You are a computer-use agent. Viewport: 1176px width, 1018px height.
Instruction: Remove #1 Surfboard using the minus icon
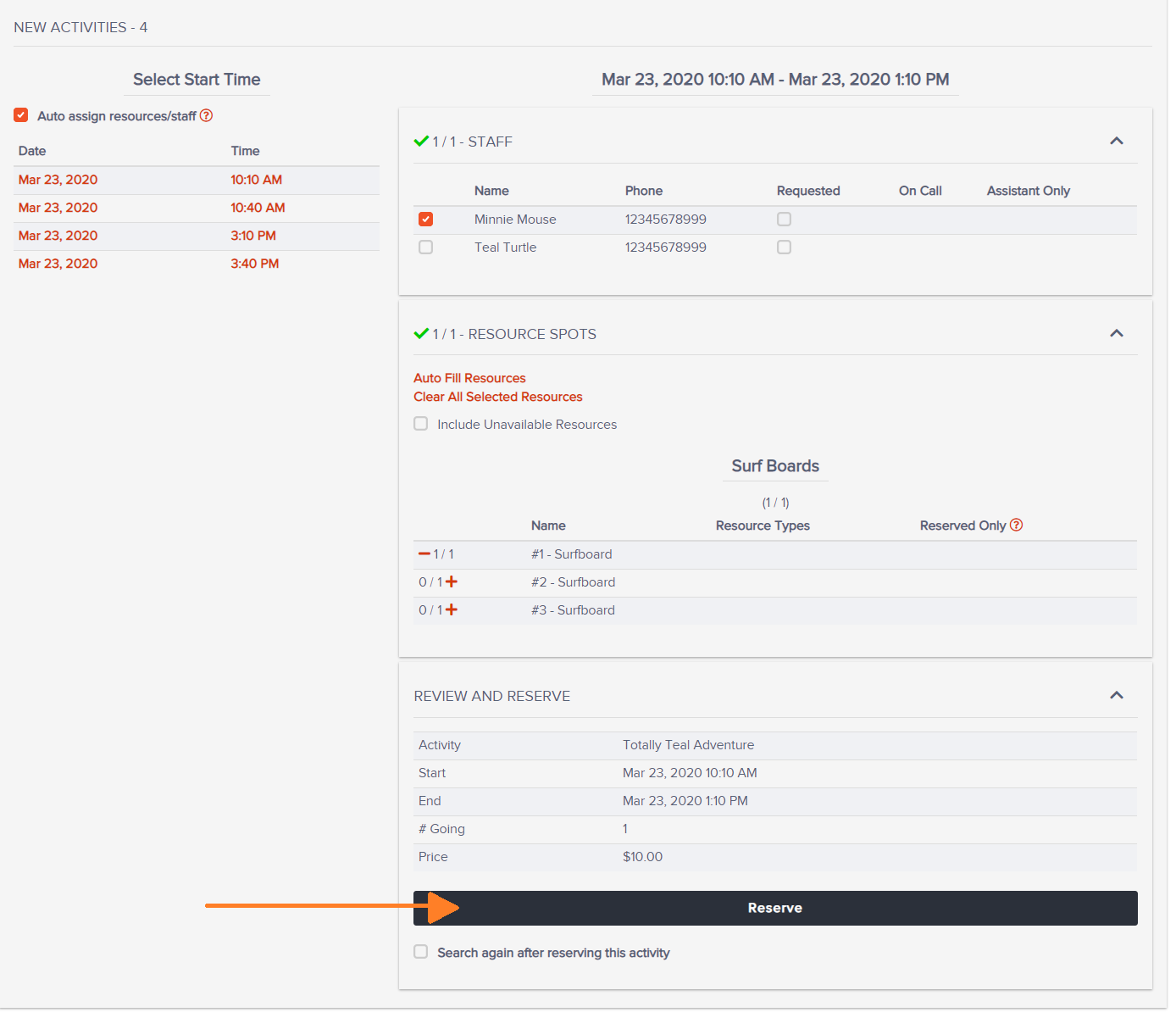click(424, 554)
